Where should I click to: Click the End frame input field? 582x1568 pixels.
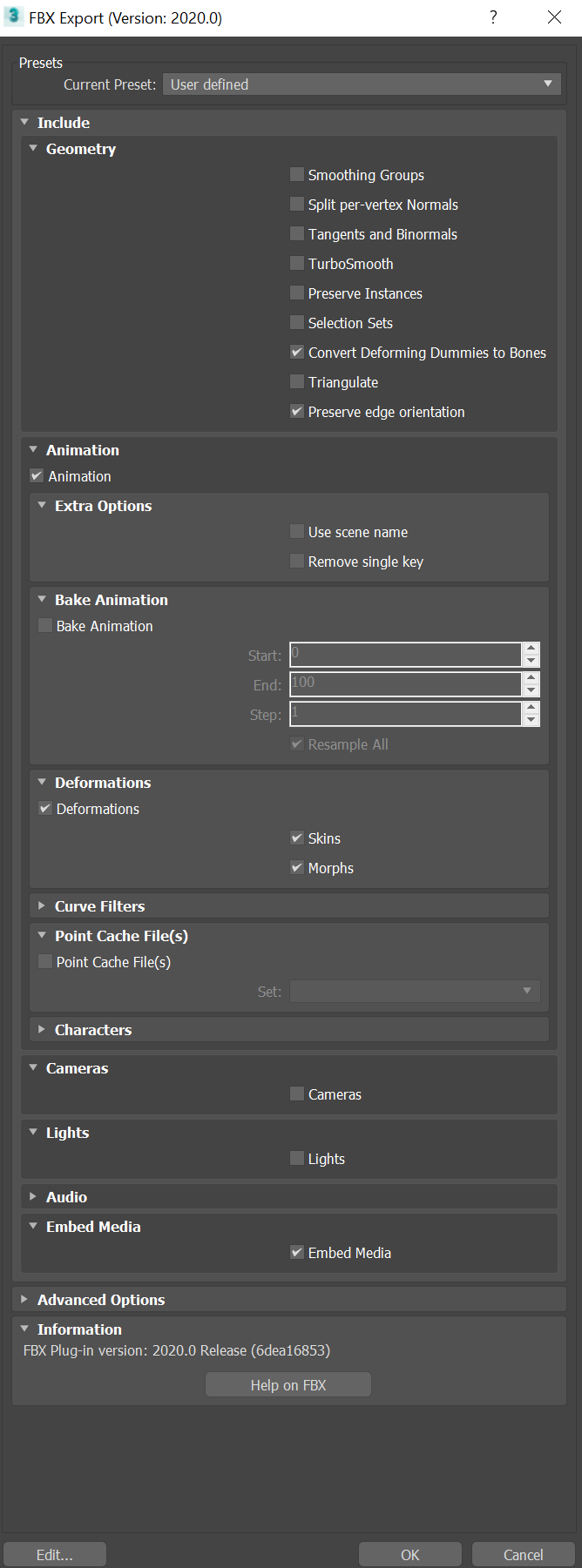tap(405, 684)
